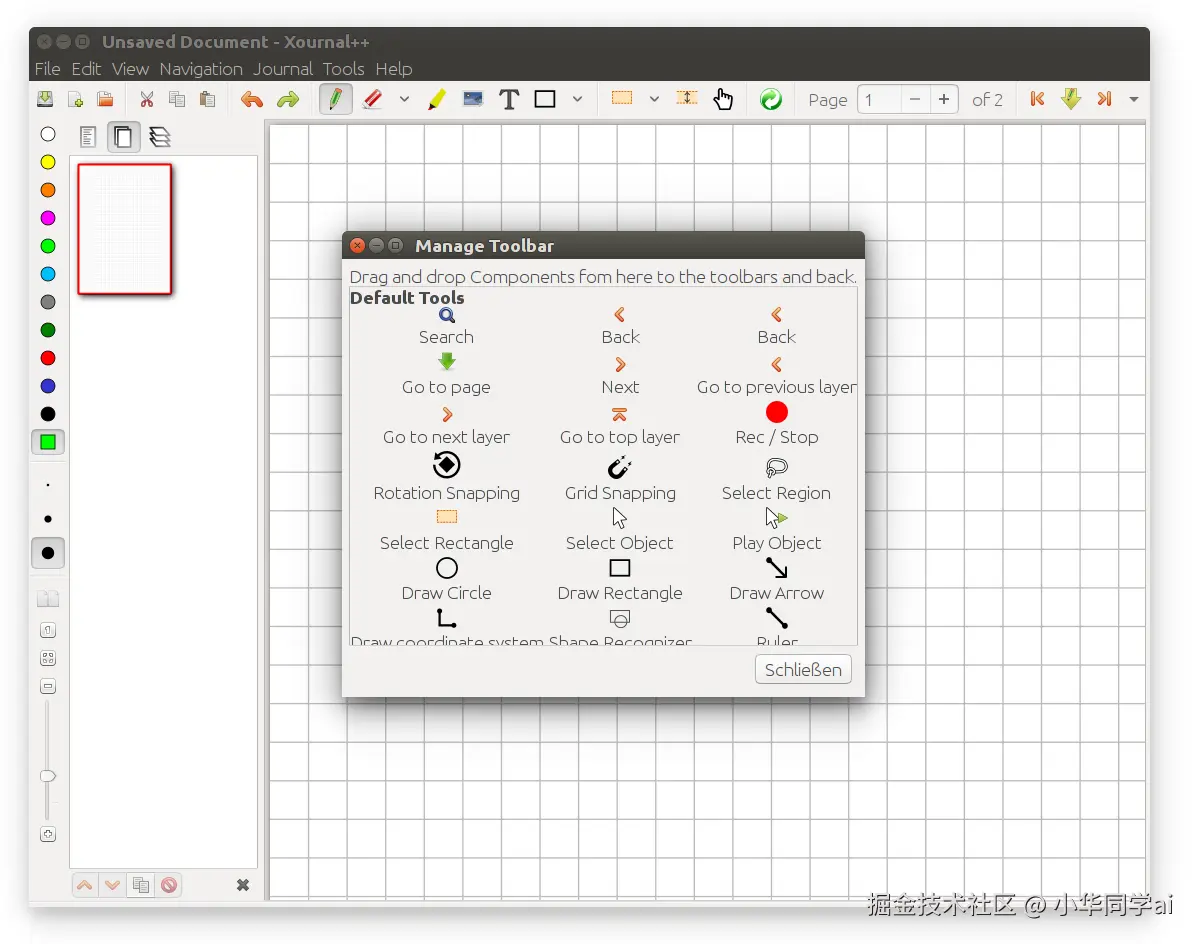
Task: Select the fine pen thickness dot
Action: (48, 485)
